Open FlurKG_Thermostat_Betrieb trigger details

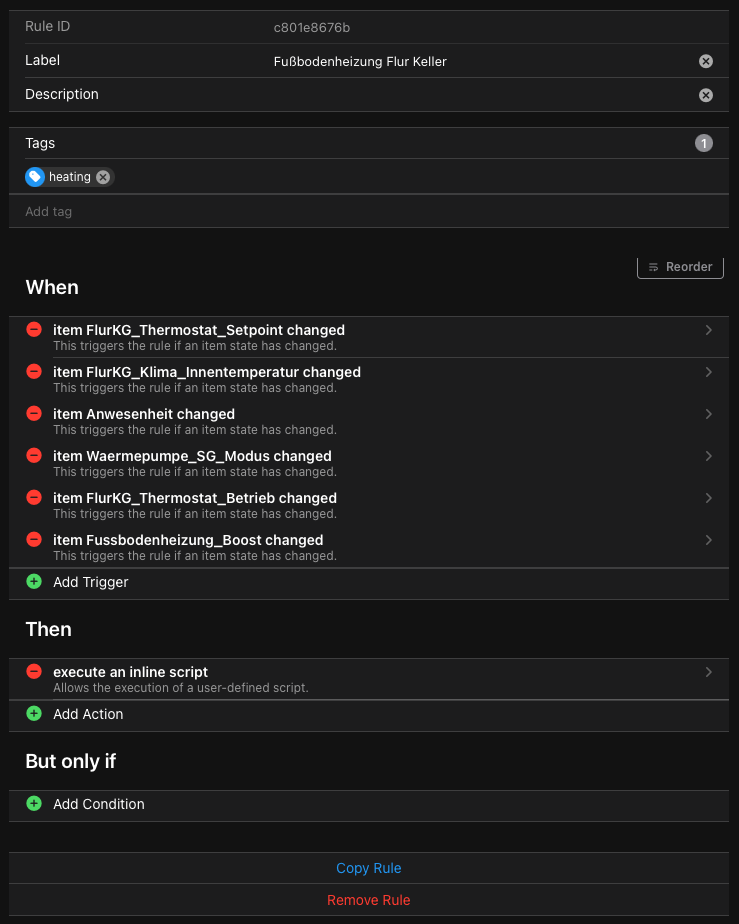click(x=709, y=498)
